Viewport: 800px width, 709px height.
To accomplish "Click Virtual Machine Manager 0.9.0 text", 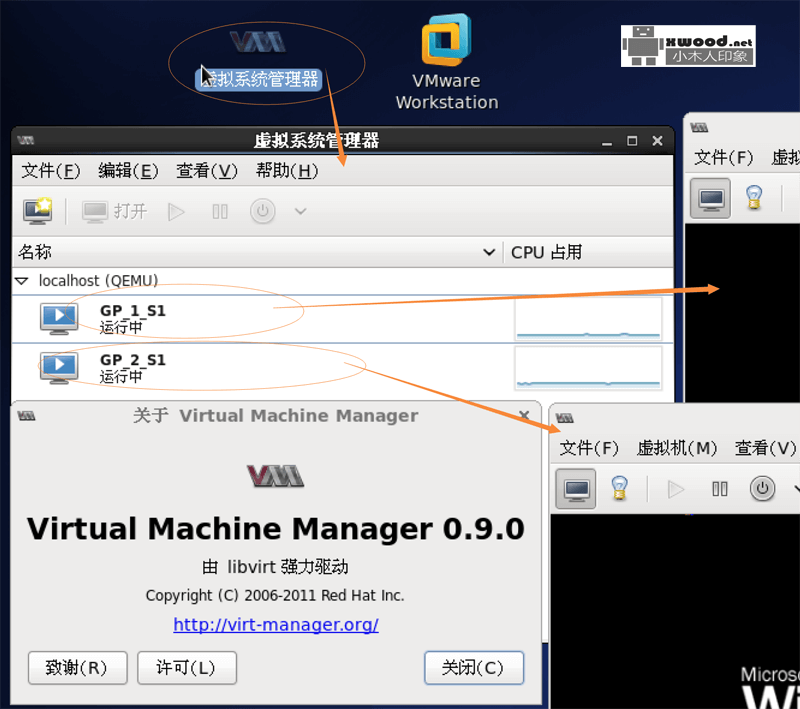I will pyautogui.click(x=276, y=529).
